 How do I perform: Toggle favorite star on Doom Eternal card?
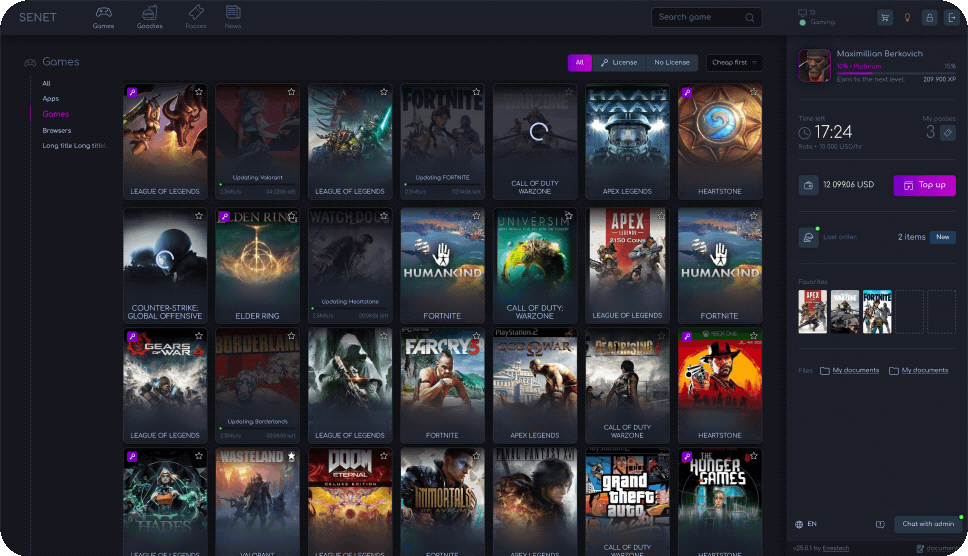tap(384, 456)
